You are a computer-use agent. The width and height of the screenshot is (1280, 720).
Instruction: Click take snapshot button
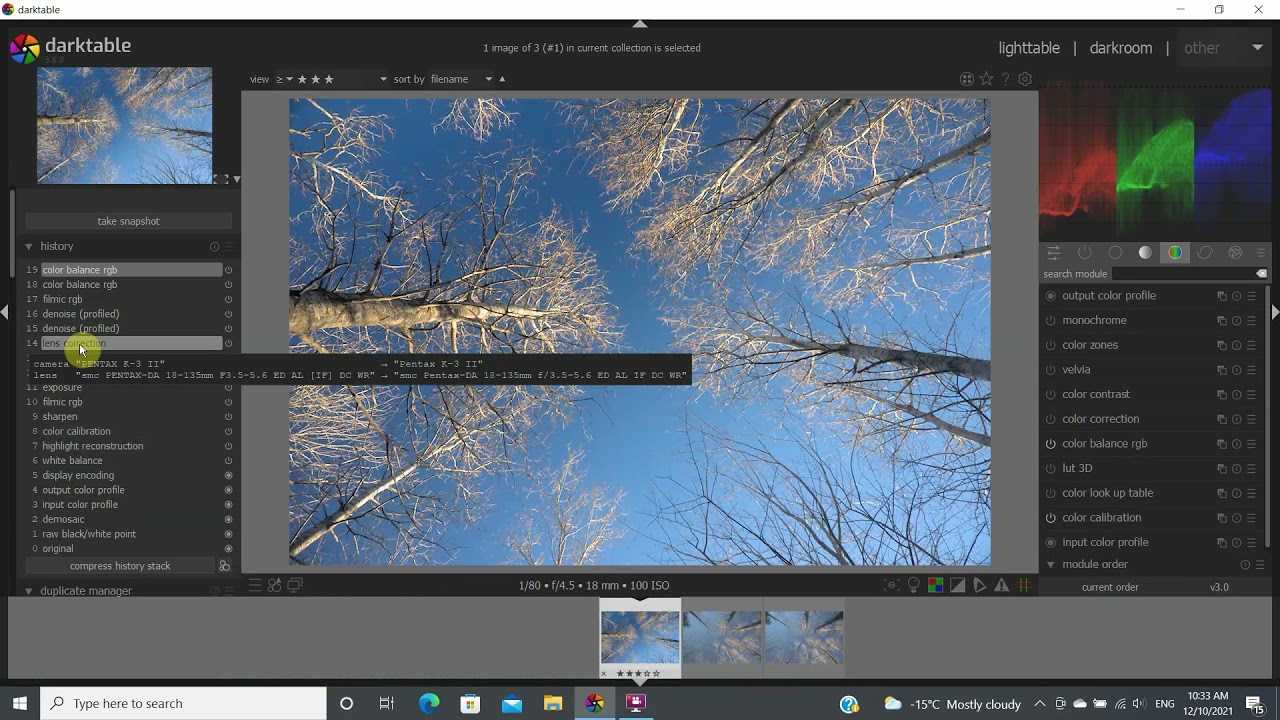(128, 221)
